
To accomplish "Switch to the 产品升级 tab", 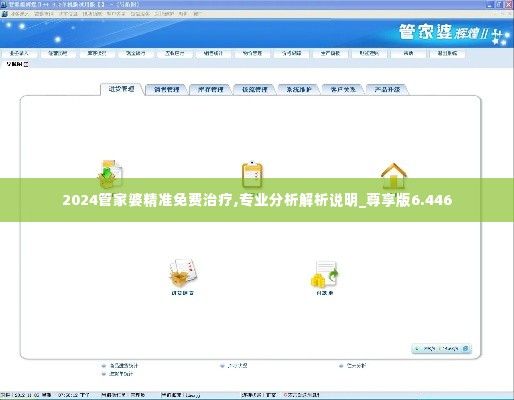I will 387,89.
